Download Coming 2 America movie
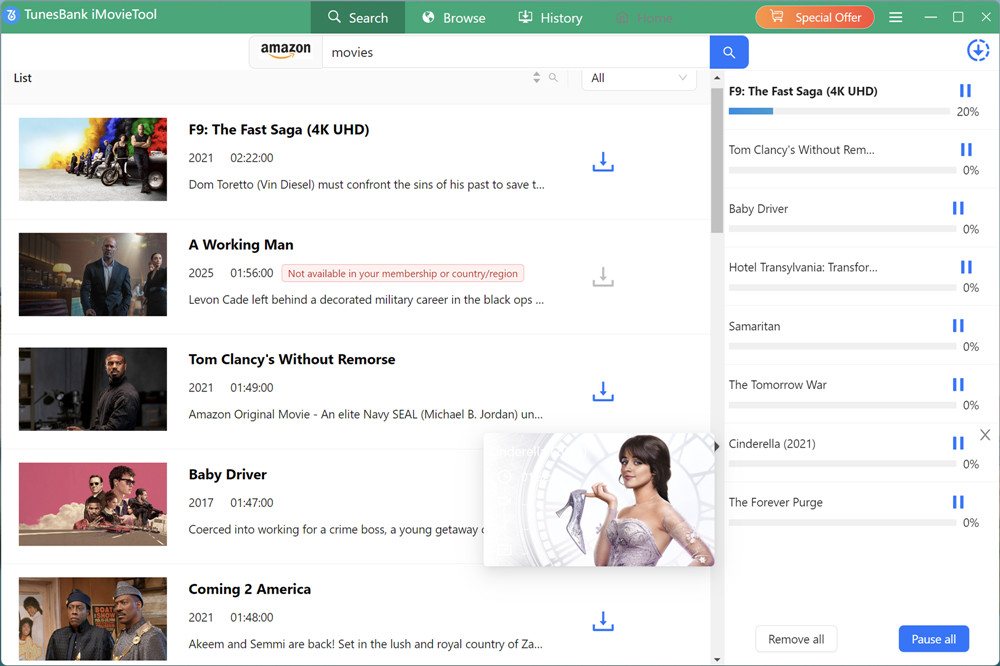The image size is (1000, 666). point(603,621)
